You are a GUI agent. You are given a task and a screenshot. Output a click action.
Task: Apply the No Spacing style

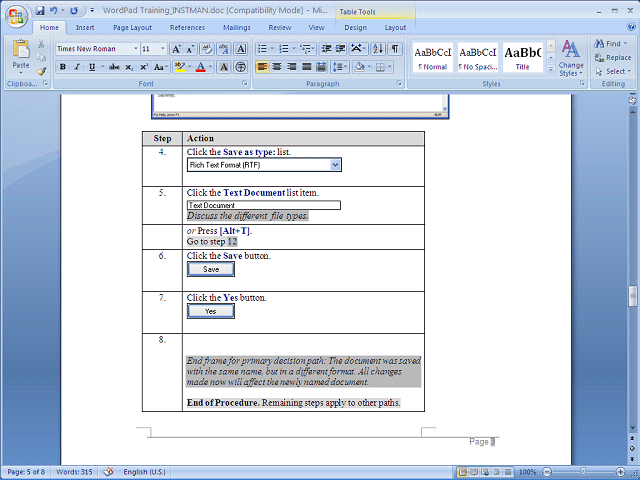click(478, 57)
